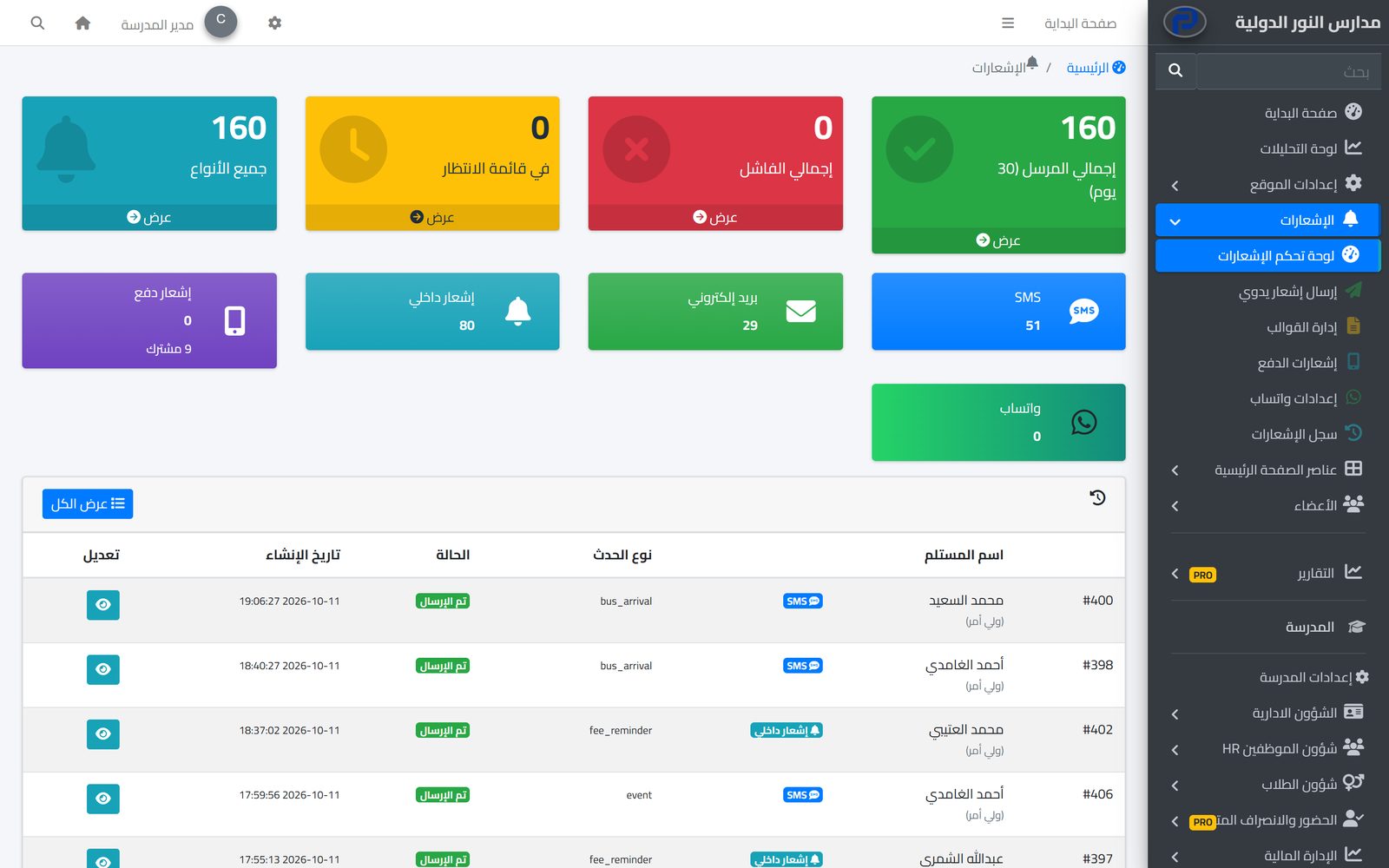Click the sidebar search button icon
The width and height of the screenshot is (1389, 868).
click(1175, 70)
